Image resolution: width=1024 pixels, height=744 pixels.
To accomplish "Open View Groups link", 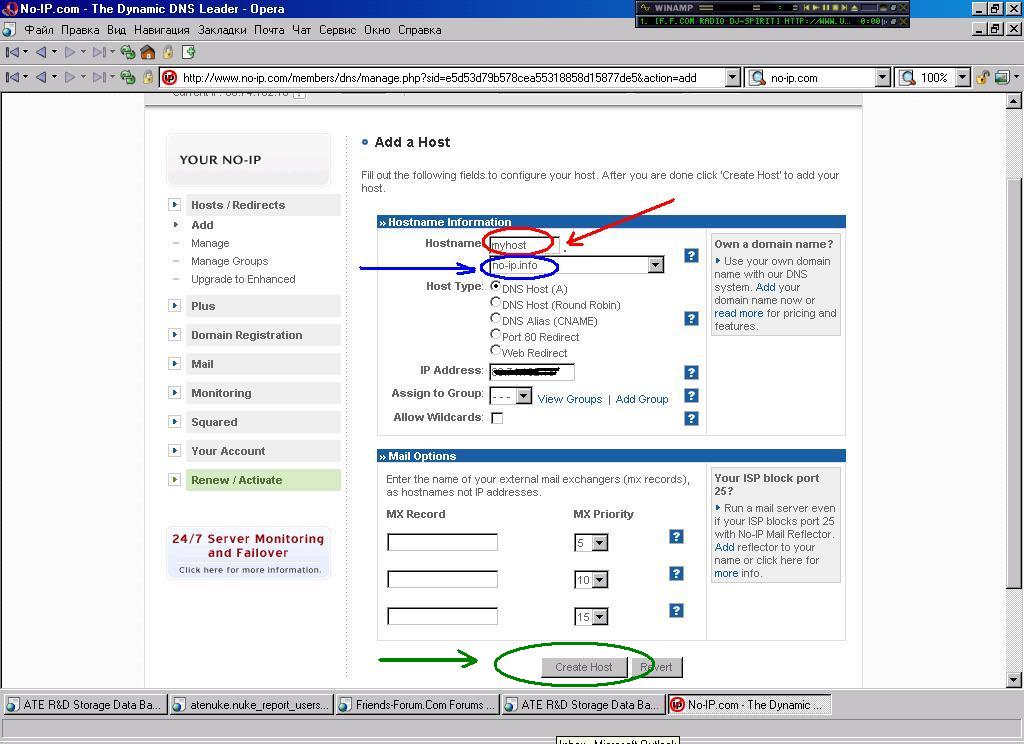I will click(569, 399).
